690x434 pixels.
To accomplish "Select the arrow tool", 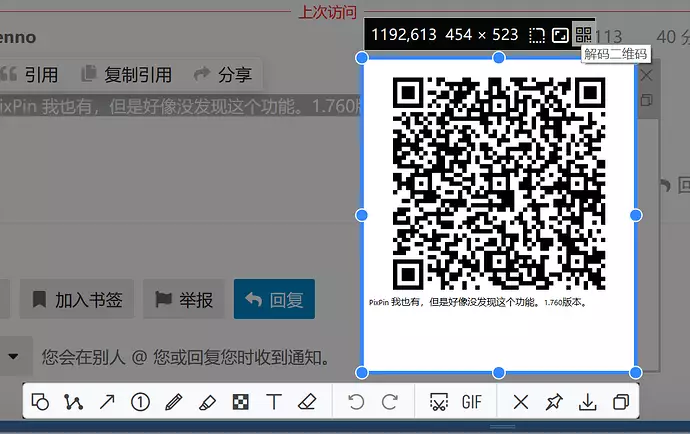I will tap(107, 401).
